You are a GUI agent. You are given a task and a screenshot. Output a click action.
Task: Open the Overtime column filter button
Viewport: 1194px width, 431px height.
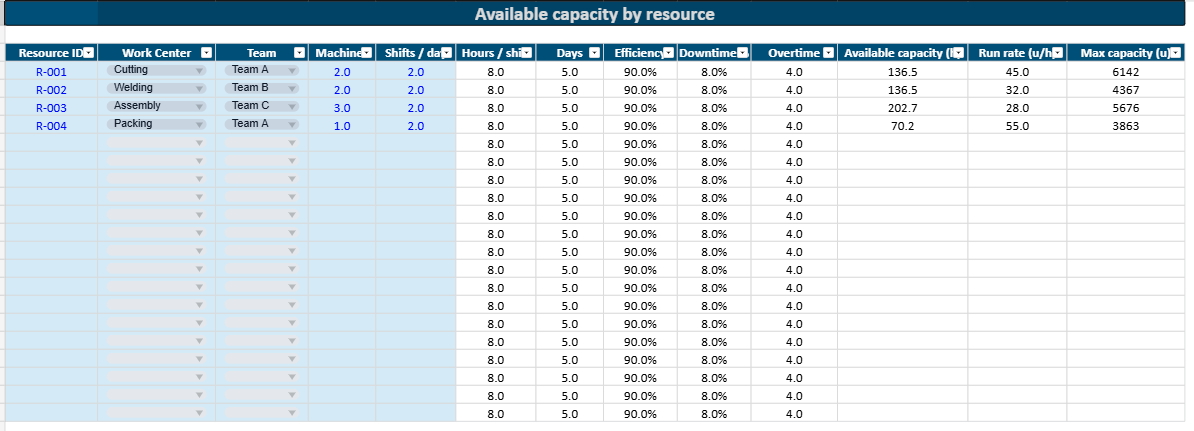tap(828, 53)
